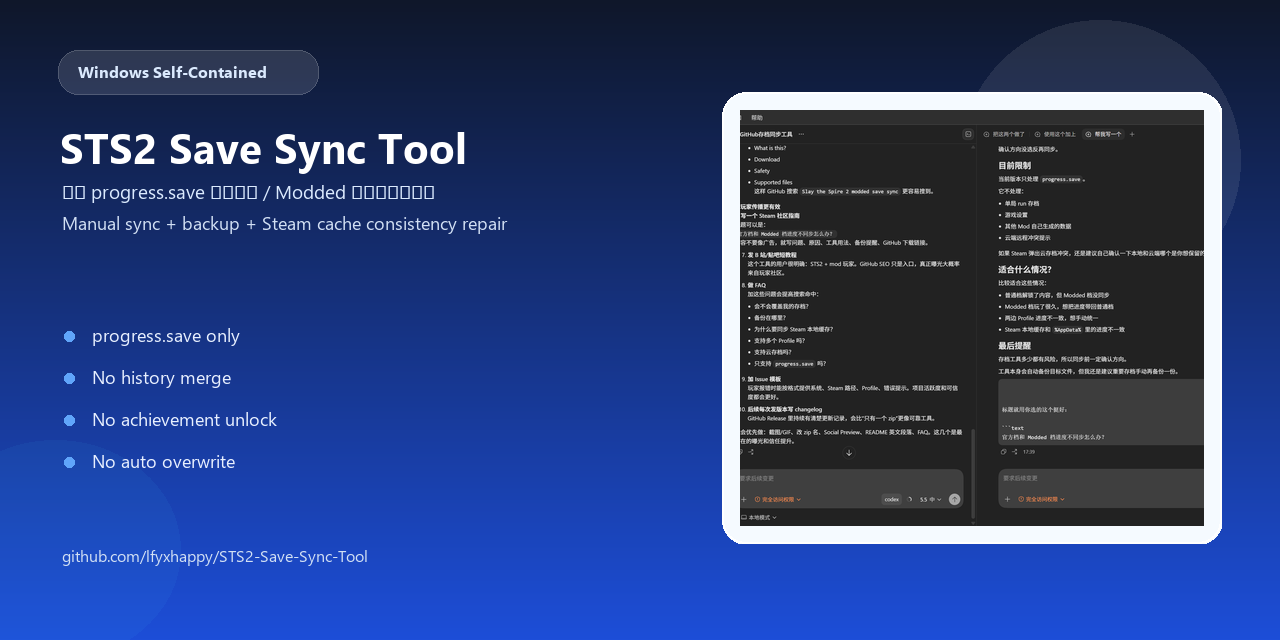Click the 'Safety' bullet text

click(x=762, y=171)
